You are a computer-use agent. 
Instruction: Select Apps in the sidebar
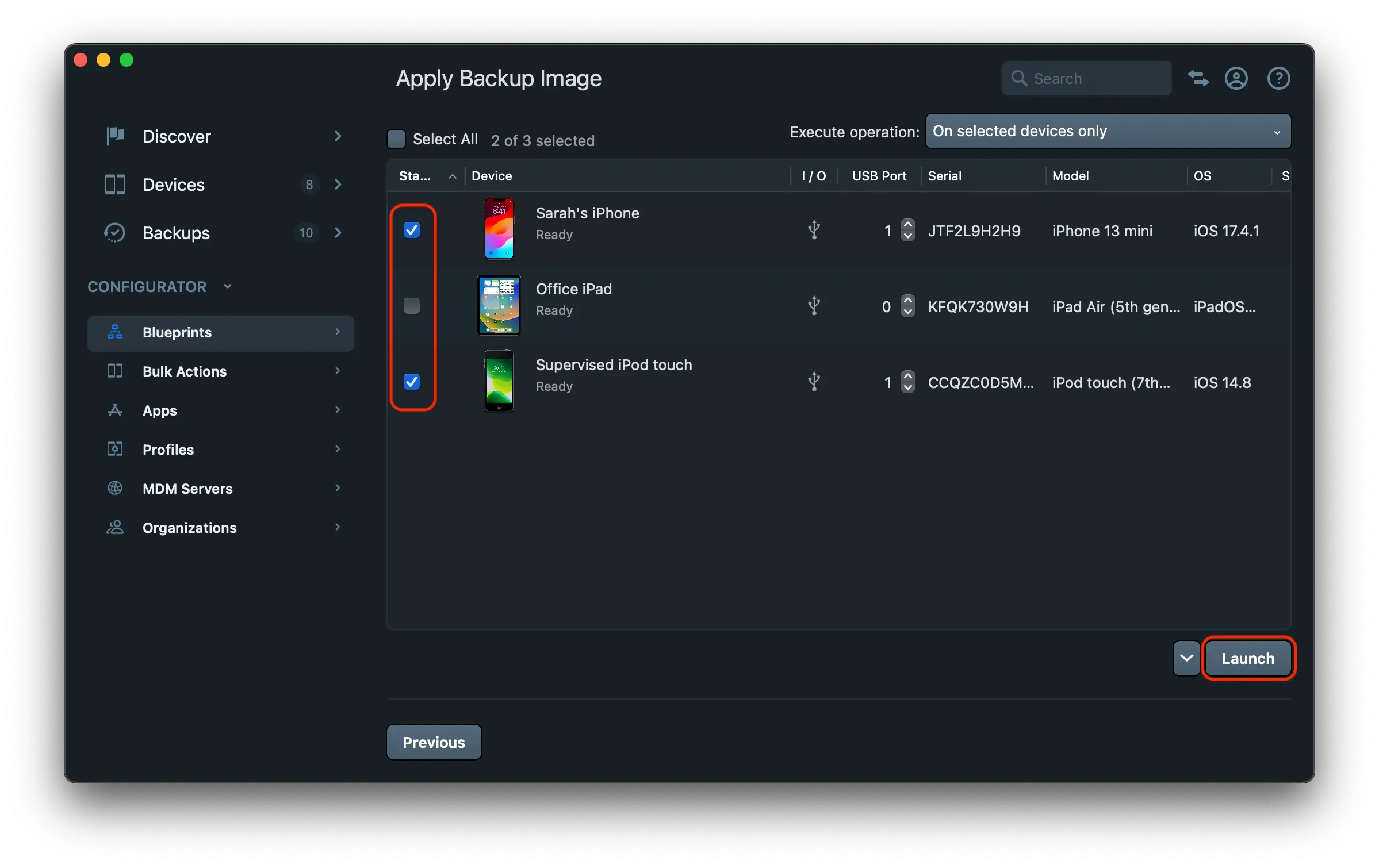(159, 410)
